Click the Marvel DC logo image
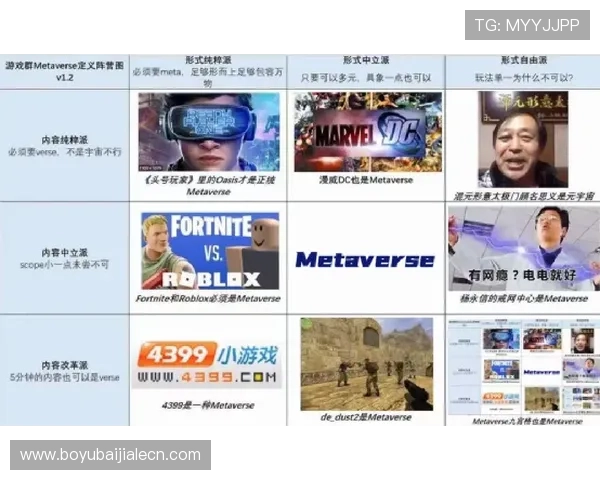 [368, 132]
